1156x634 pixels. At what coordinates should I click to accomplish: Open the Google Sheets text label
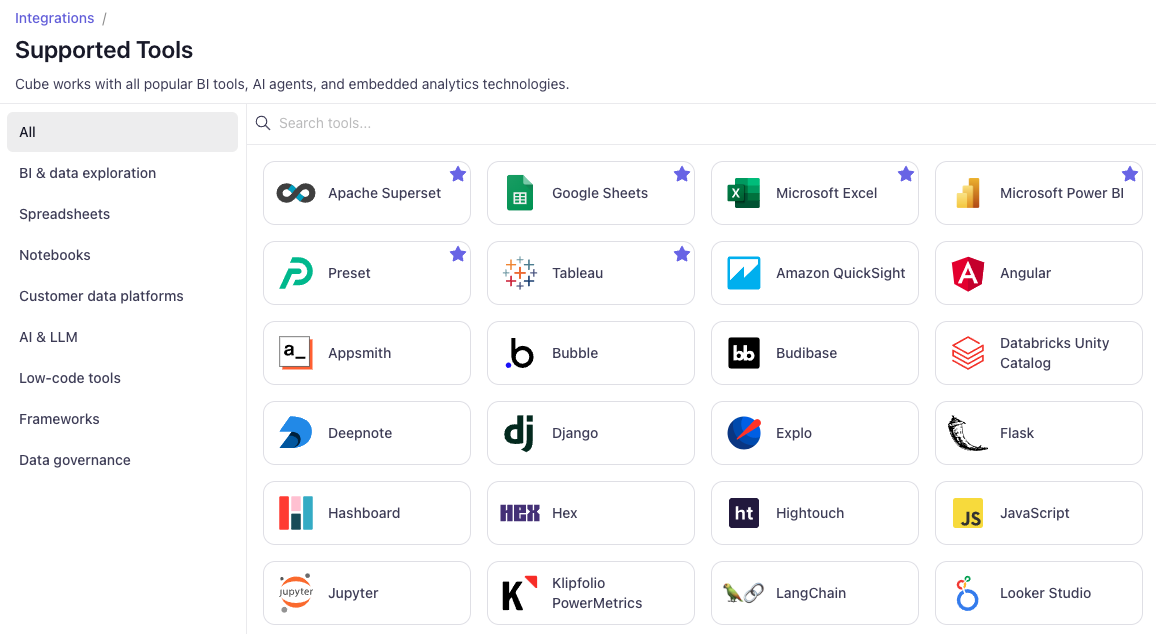pyautogui.click(x=599, y=193)
